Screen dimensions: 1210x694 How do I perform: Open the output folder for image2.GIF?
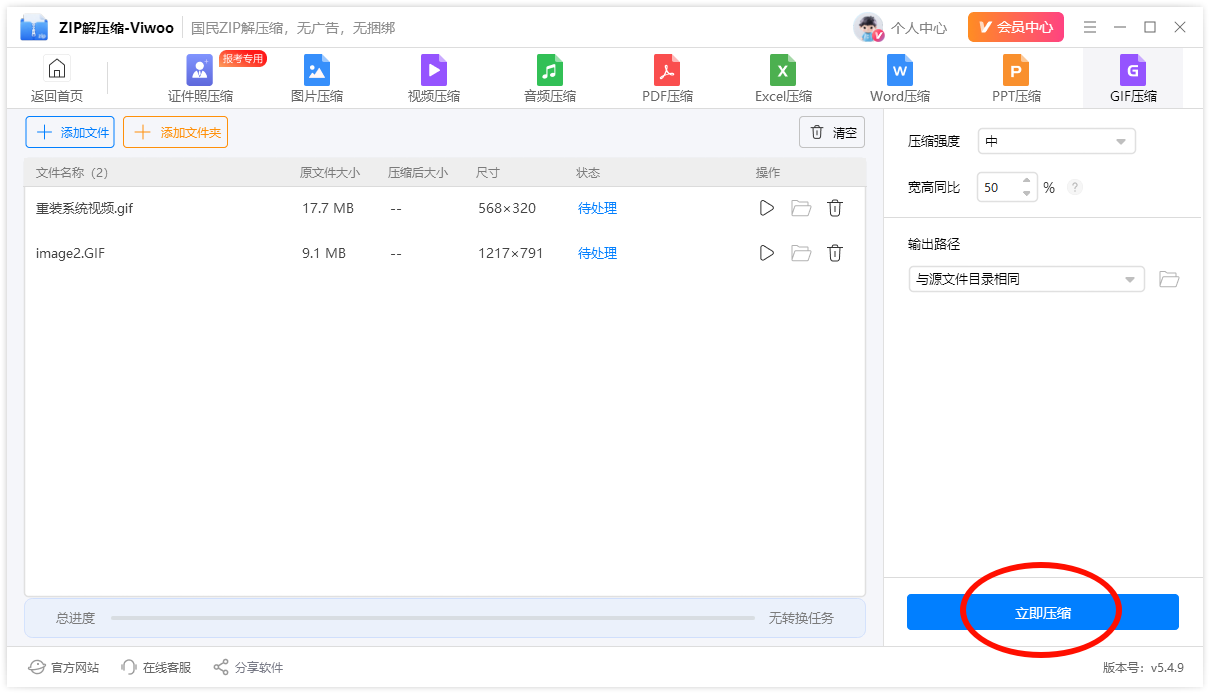click(801, 253)
